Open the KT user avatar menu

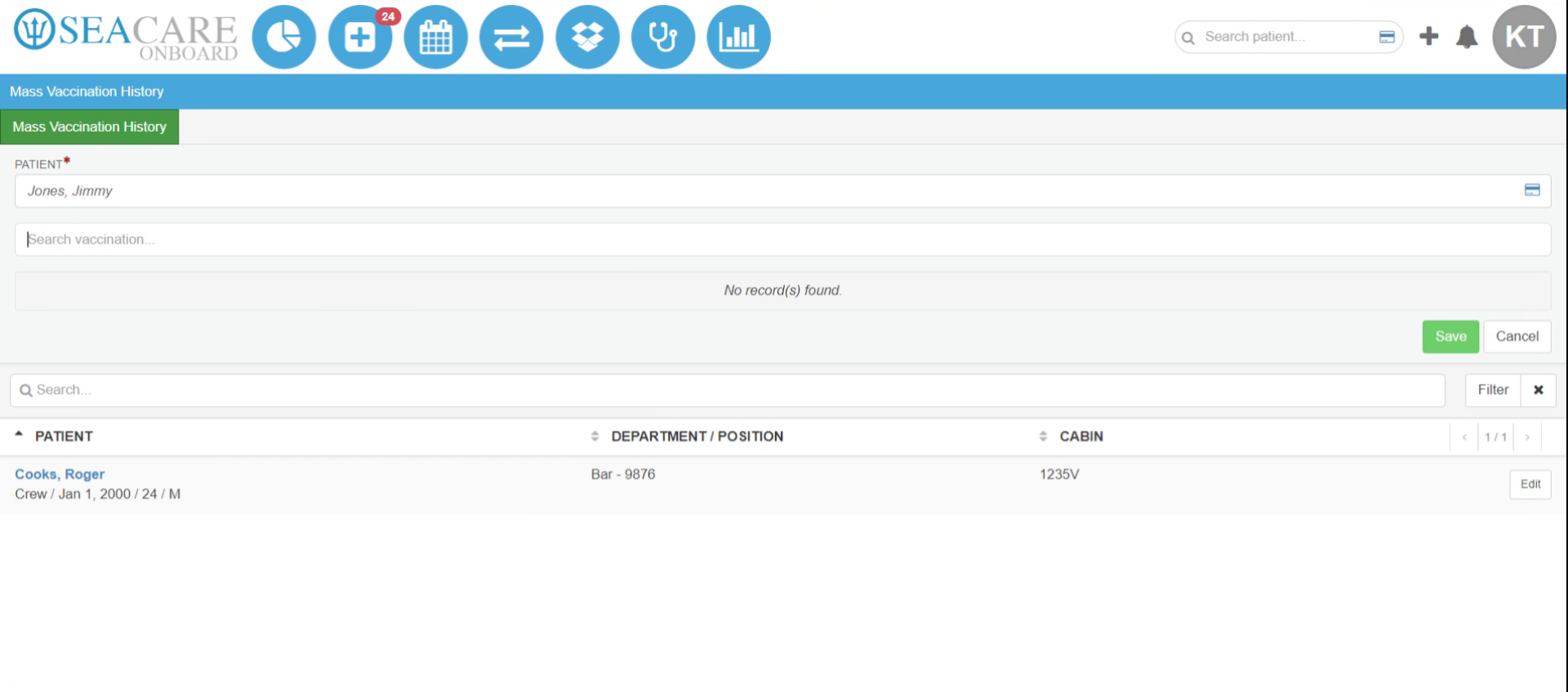coord(1524,37)
